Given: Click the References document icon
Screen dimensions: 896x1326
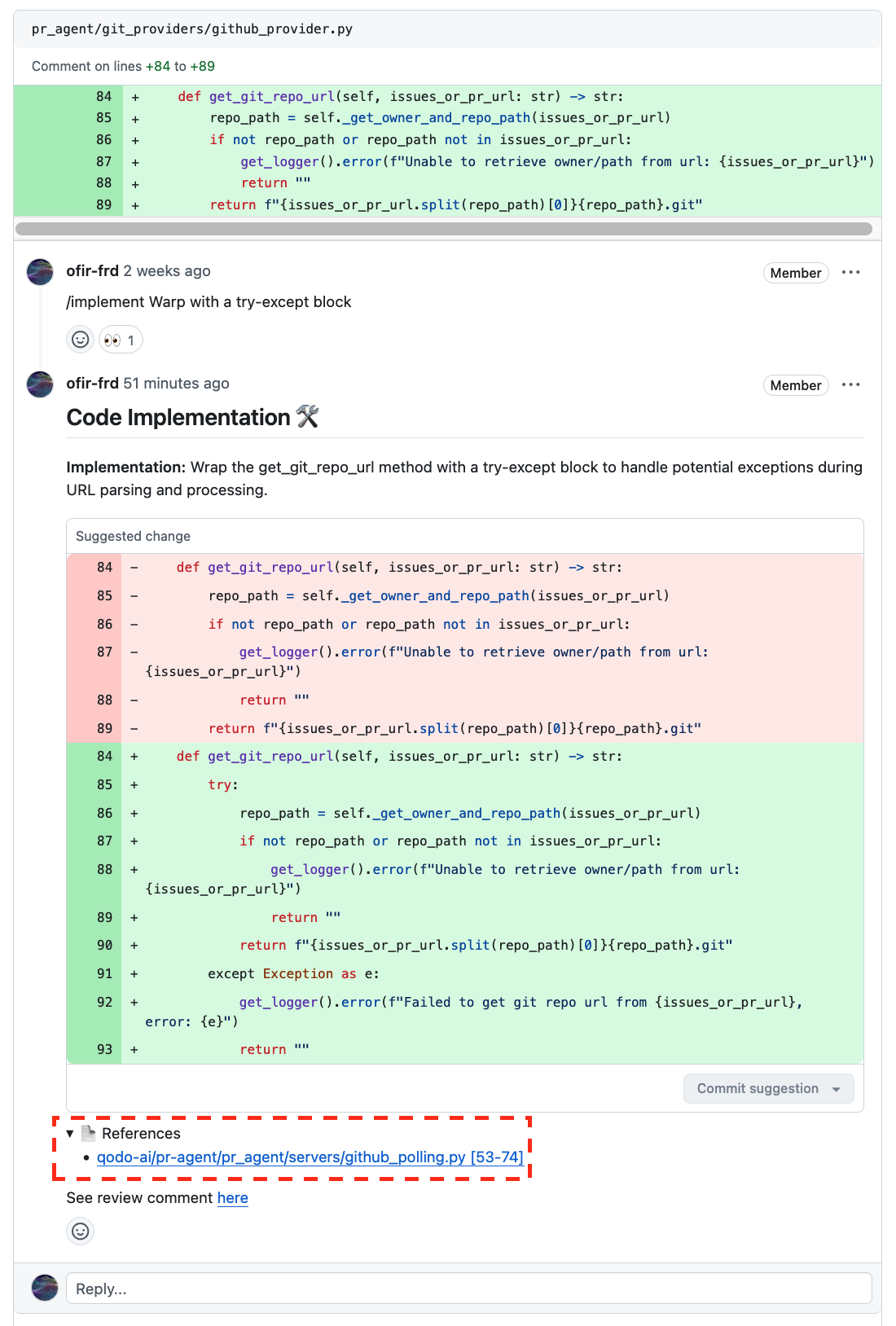Looking at the screenshot, I should (89, 1134).
